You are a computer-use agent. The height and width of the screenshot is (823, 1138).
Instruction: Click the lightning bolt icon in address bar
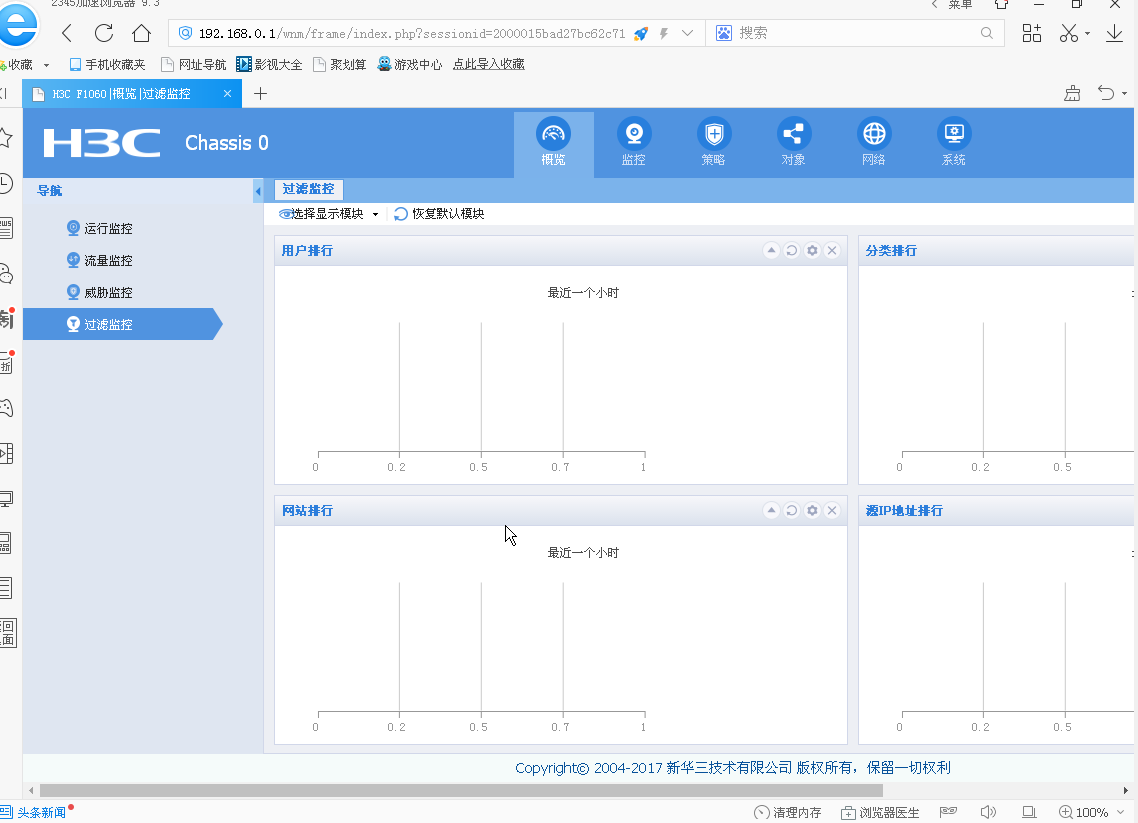pos(663,33)
